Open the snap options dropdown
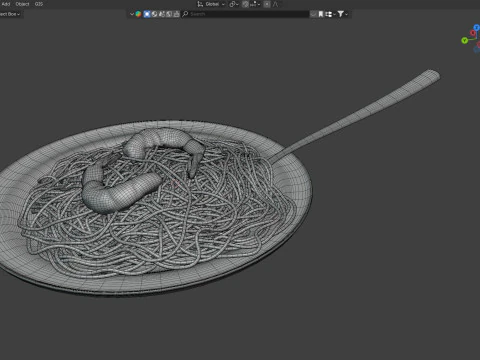The image size is (480, 360). click(255, 4)
